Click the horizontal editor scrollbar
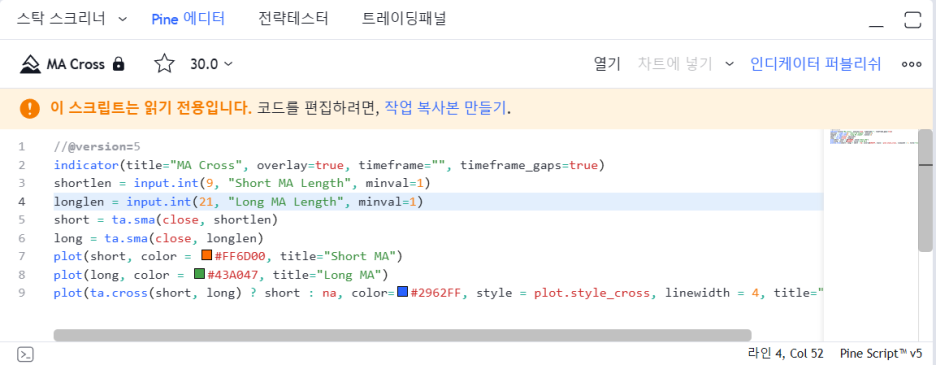Viewport: 936px width, 365px height. coord(402,335)
